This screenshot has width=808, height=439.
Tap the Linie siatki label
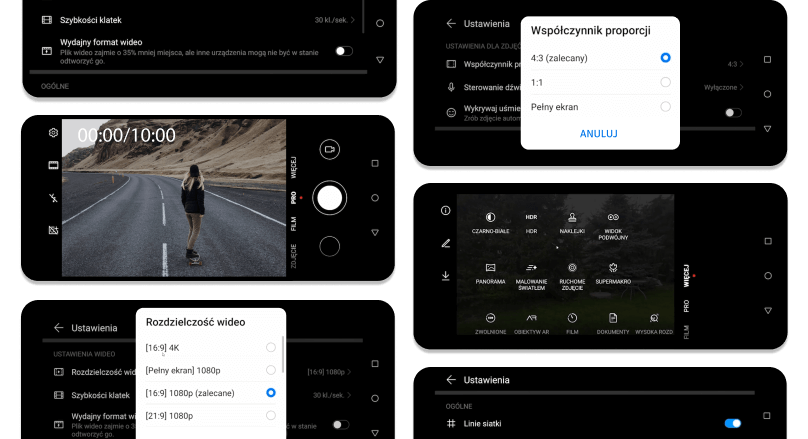(x=482, y=424)
